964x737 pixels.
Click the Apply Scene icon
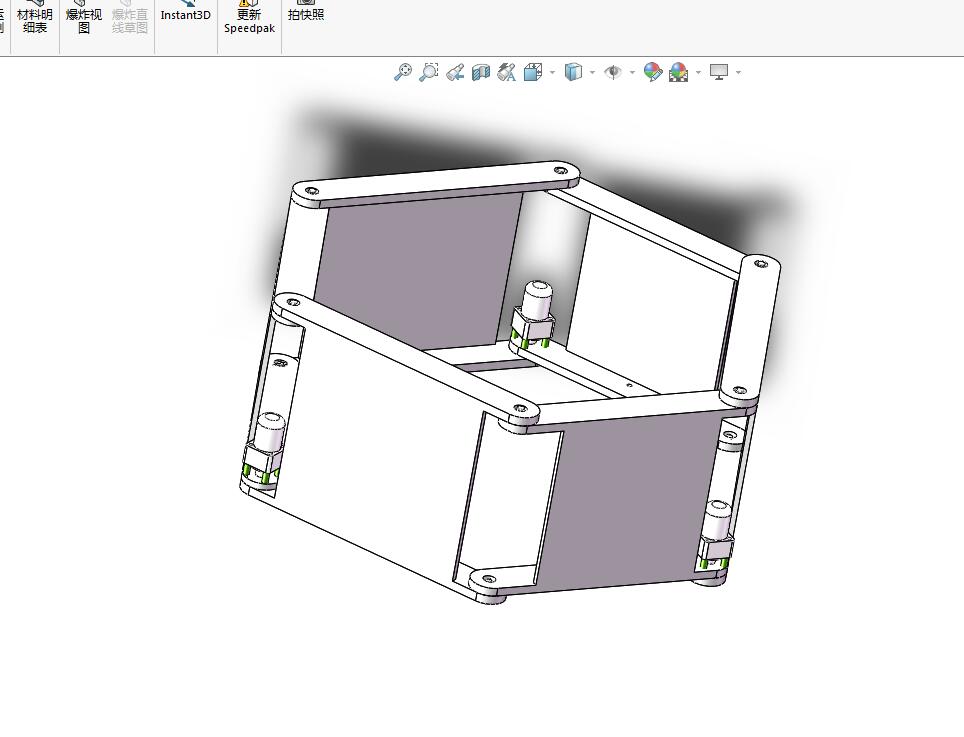pyautogui.click(x=677, y=72)
